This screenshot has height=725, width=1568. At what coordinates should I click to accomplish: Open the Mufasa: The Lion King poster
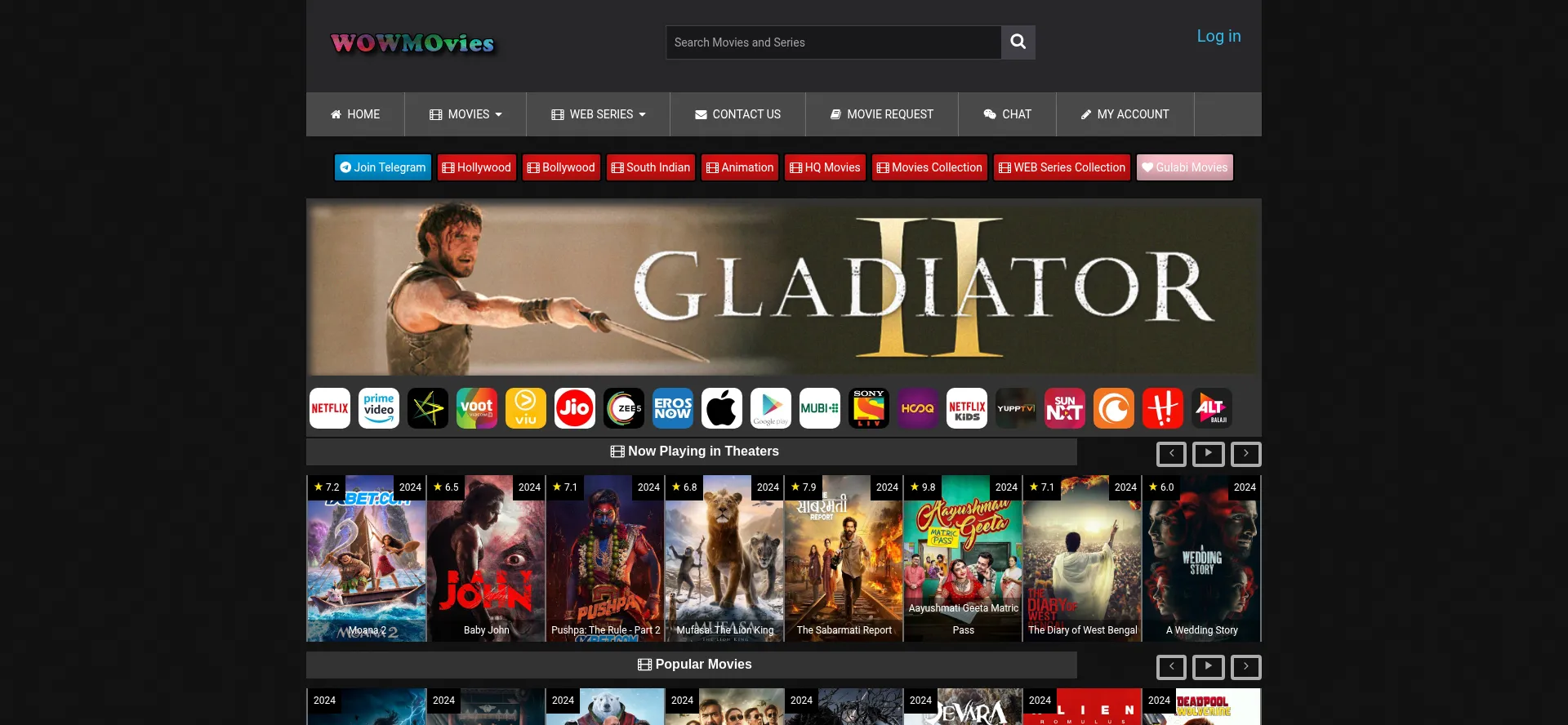point(724,558)
